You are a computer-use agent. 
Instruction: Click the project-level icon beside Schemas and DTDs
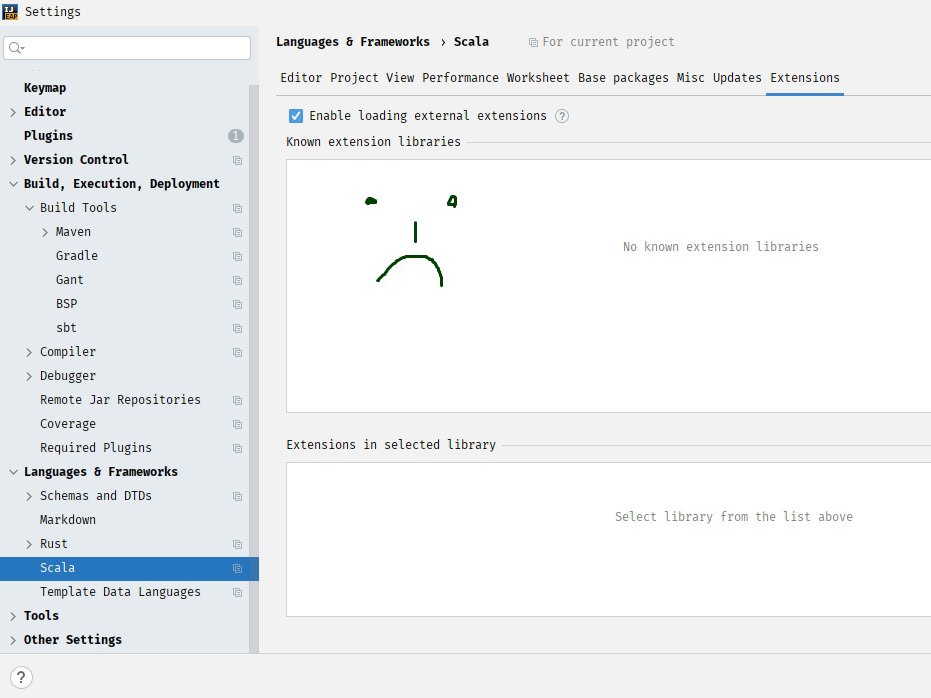[238, 496]
